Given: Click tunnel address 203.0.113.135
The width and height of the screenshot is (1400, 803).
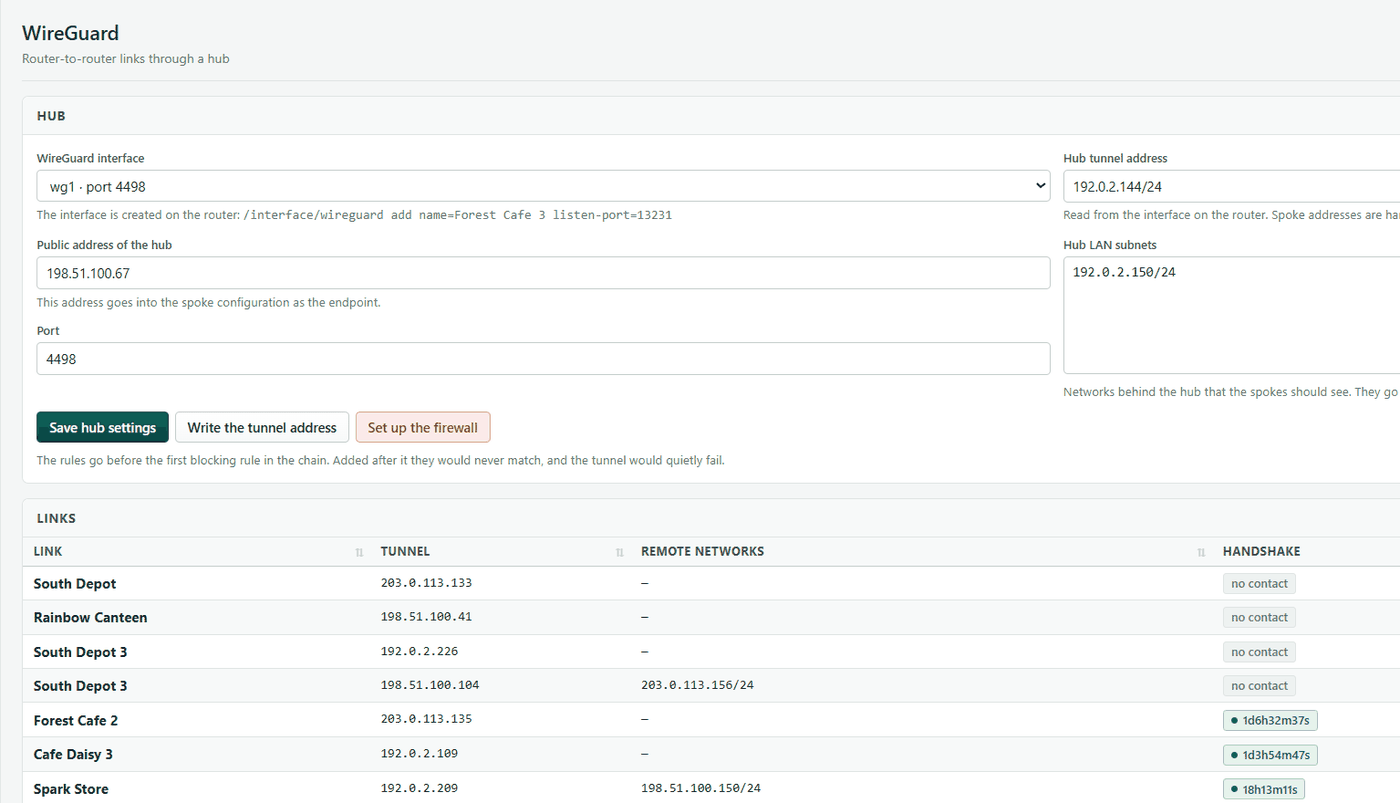Looking at the screenshot, I should tap(426, 719).
